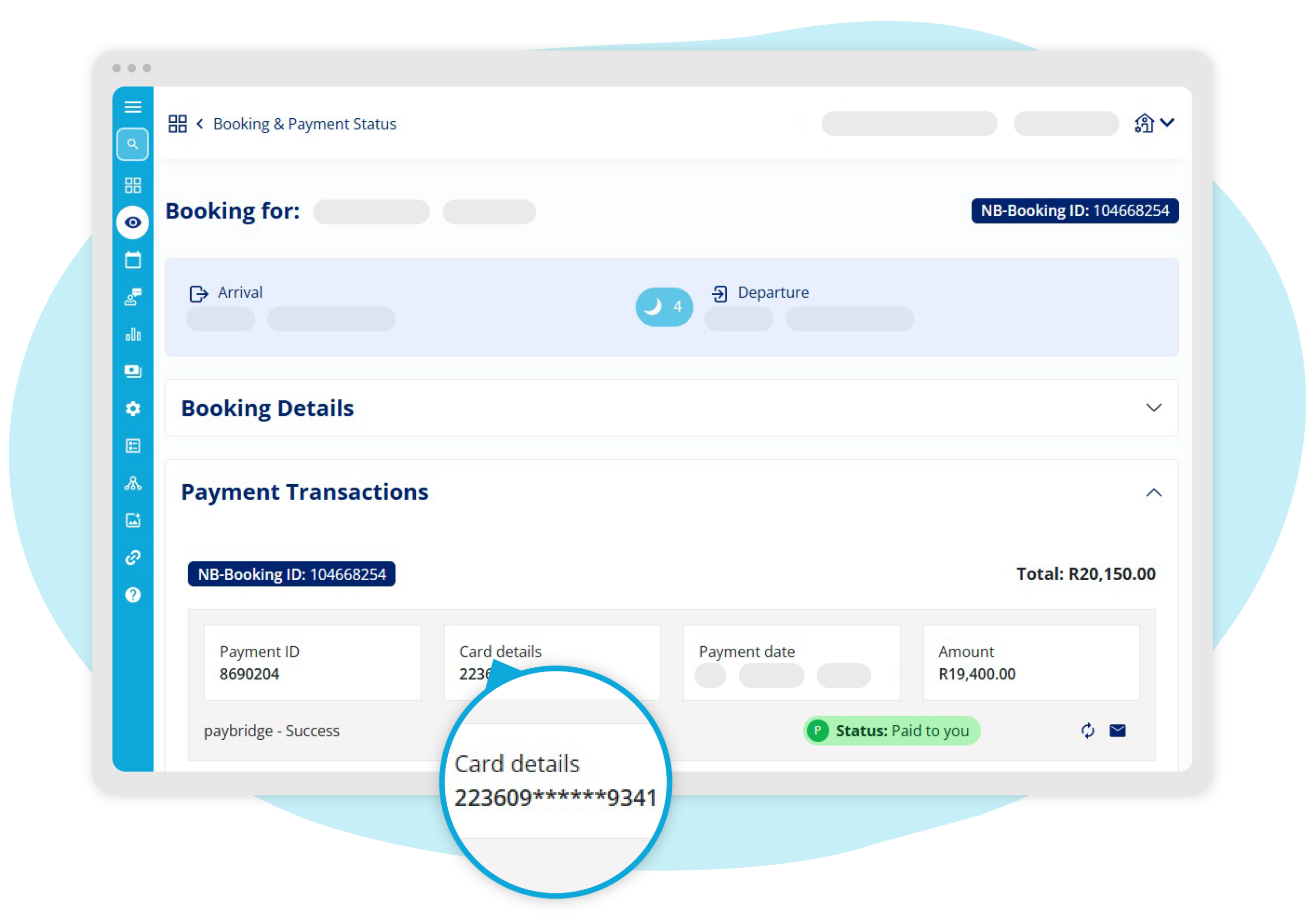Viewport: 1316px width, 914px height.
Task: Click the dashboard grid icon in the header
Action: point(177,124)
